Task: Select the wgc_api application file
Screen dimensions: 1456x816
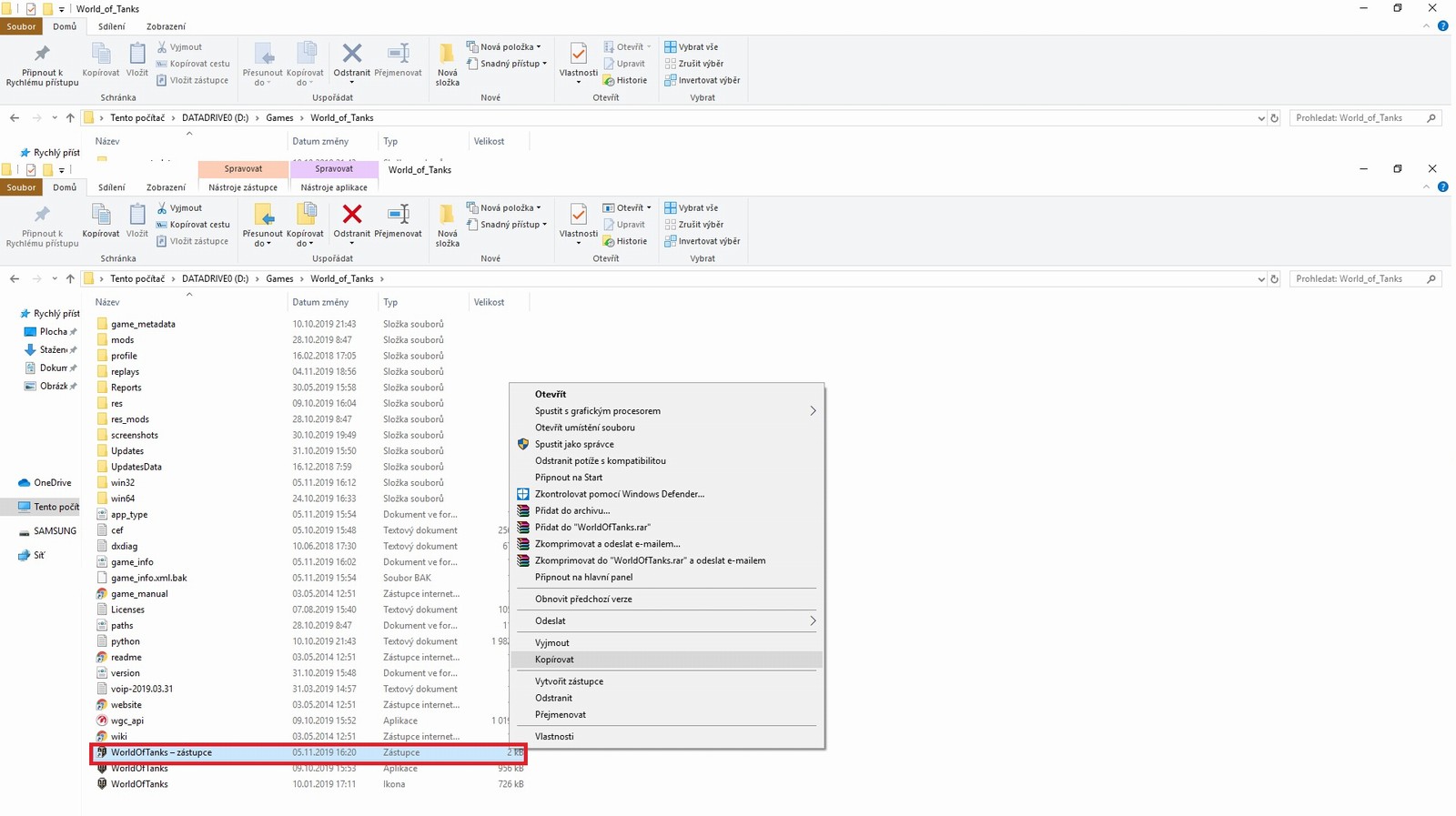Action: pos(127,720)
